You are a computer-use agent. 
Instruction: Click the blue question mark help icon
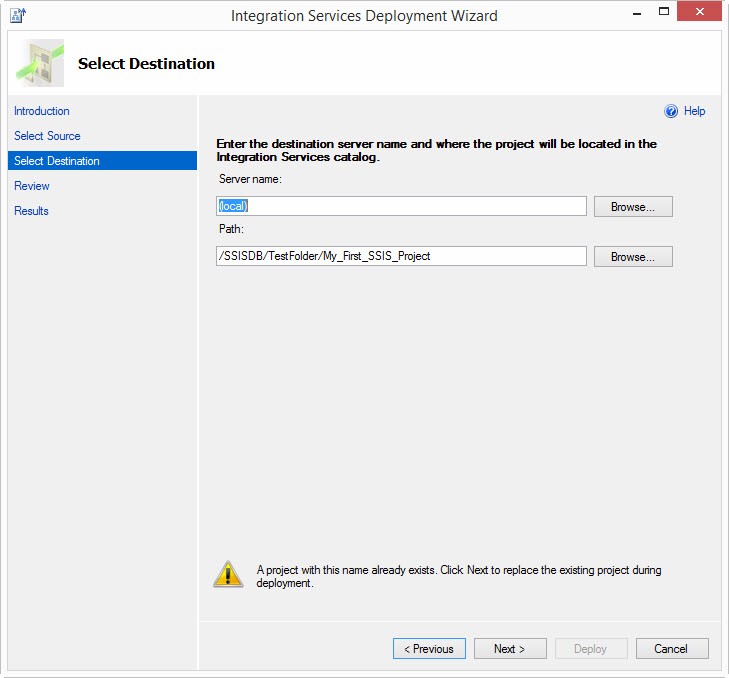(671, 111)
